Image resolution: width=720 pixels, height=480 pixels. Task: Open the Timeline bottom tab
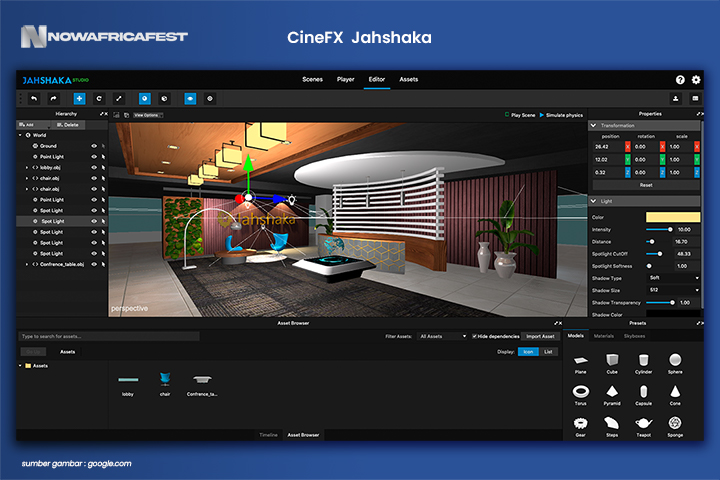click(269, 435)
